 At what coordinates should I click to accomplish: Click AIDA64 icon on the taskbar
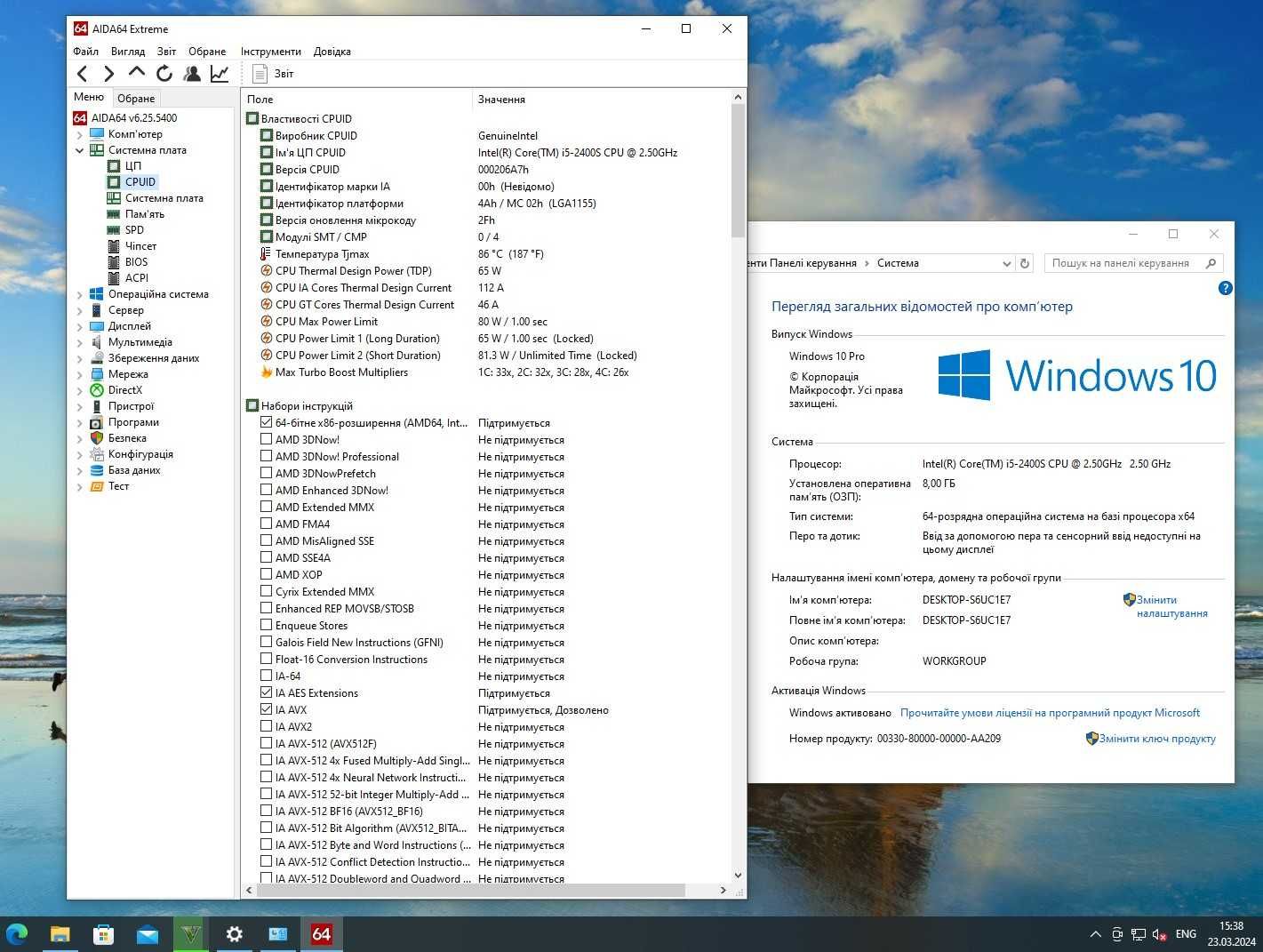coord(321,934)
